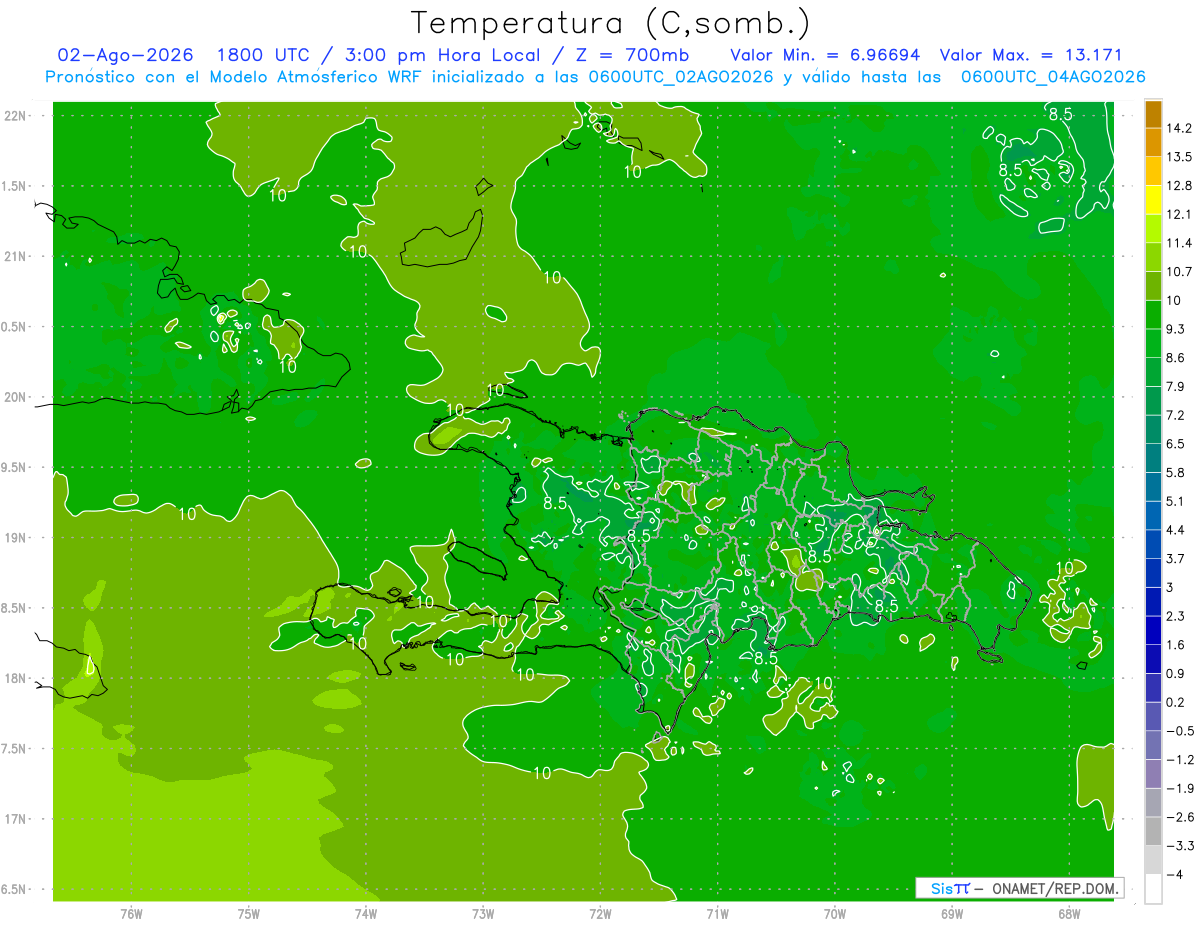Screen dimensions: 1200x927
Task: Click the '70W' longitude axis label
Action: click(x=835, y=913)
